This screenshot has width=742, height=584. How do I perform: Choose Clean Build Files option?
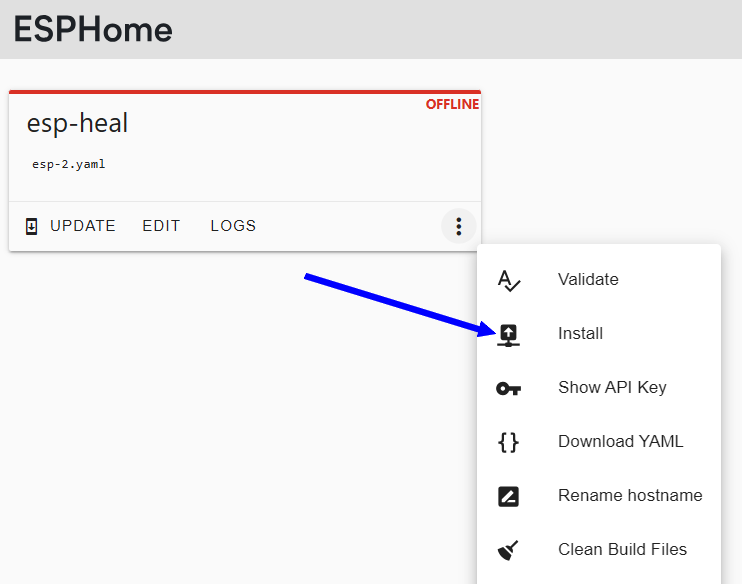[622, 550]
